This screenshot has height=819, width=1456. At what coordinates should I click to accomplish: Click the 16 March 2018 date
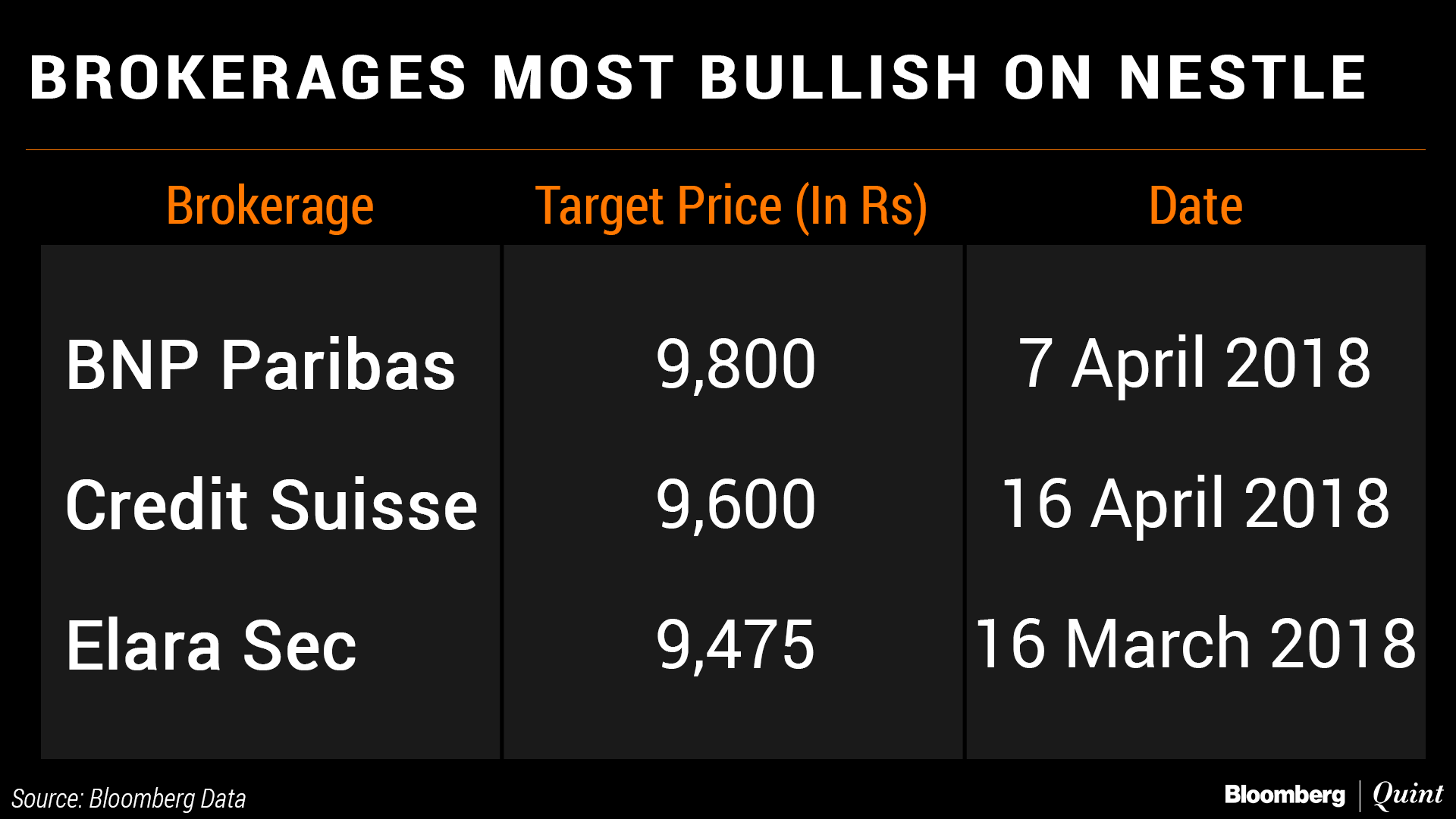pyautogui.click(x=1195, y=645)
